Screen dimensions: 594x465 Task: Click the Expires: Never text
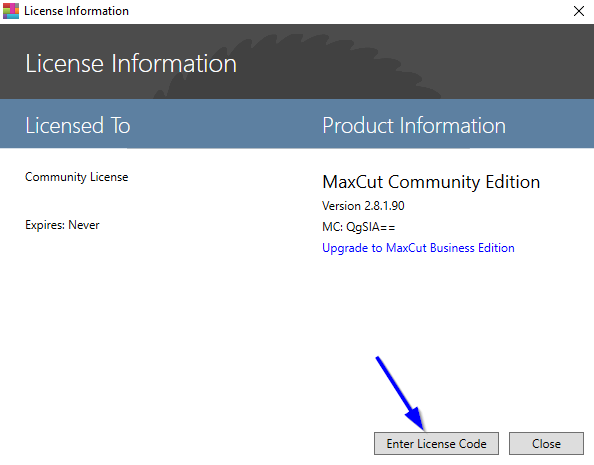click(x=62, y=225)
